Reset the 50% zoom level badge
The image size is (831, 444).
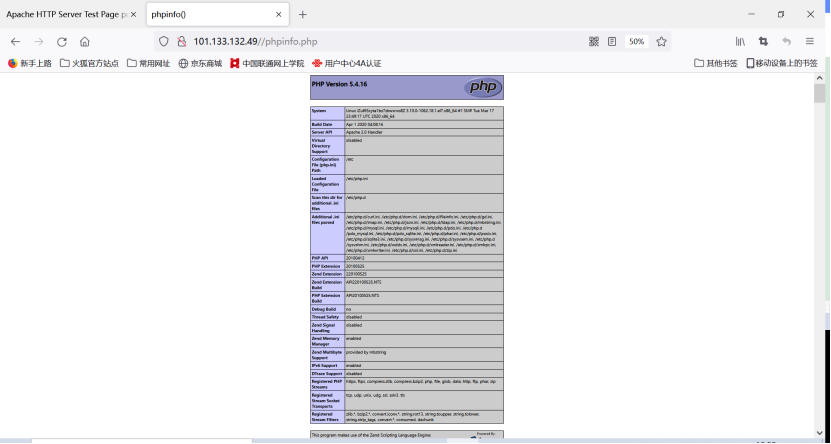coord(636,41)
